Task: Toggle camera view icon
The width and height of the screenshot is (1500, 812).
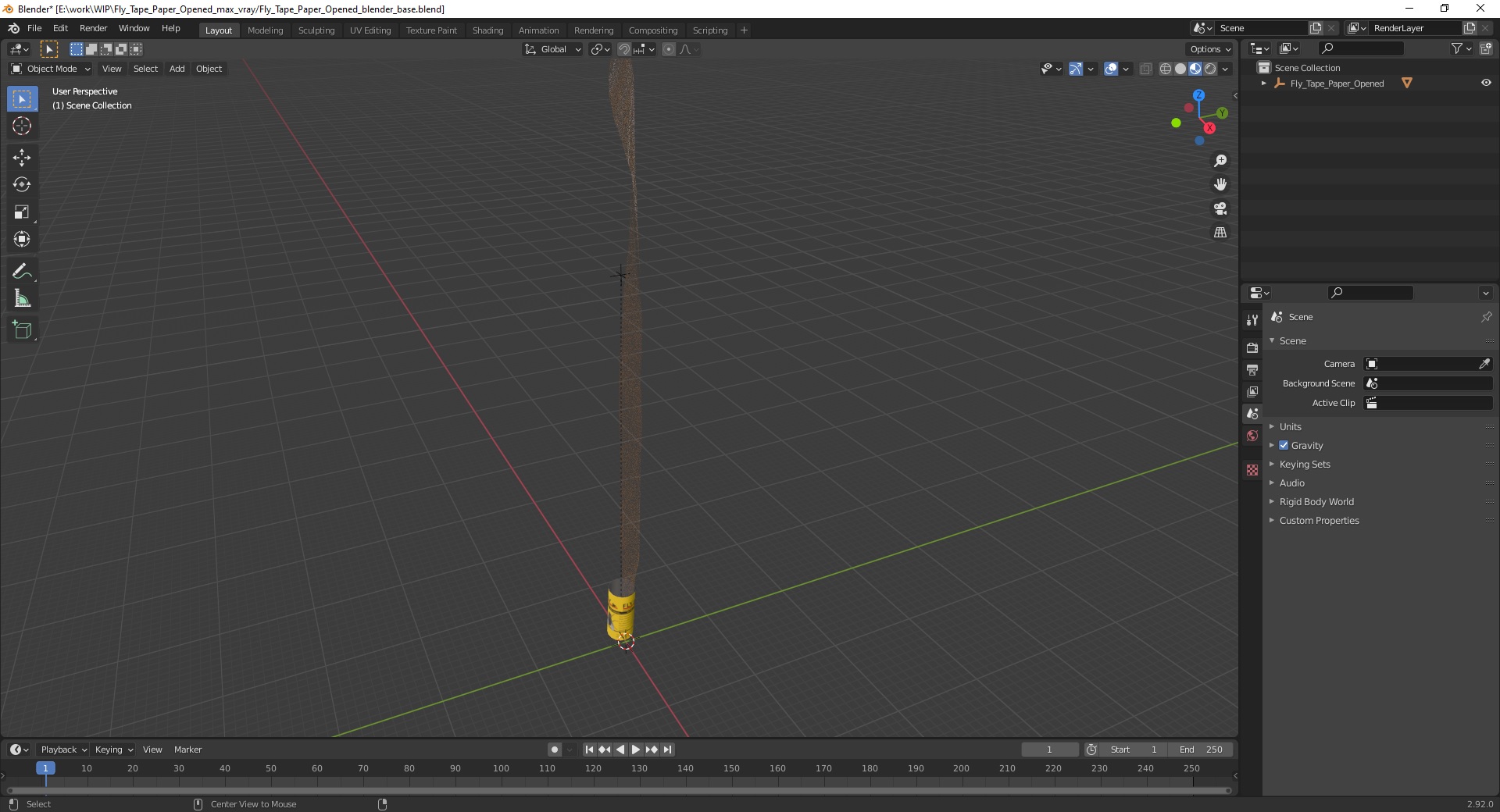Action: [x=1220, y=208]
